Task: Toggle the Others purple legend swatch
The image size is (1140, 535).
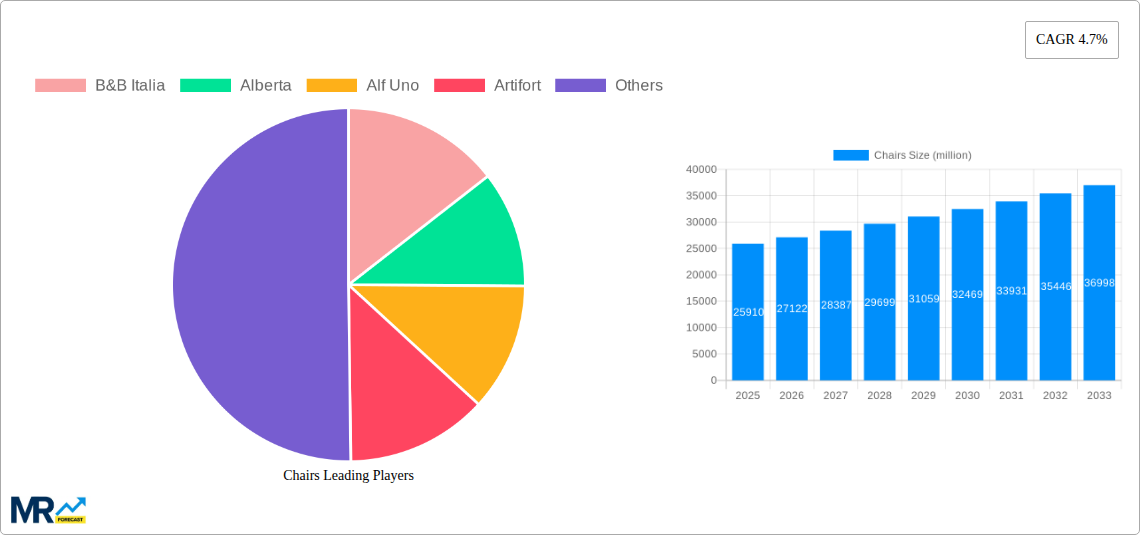Action: (x=580, y=86)
